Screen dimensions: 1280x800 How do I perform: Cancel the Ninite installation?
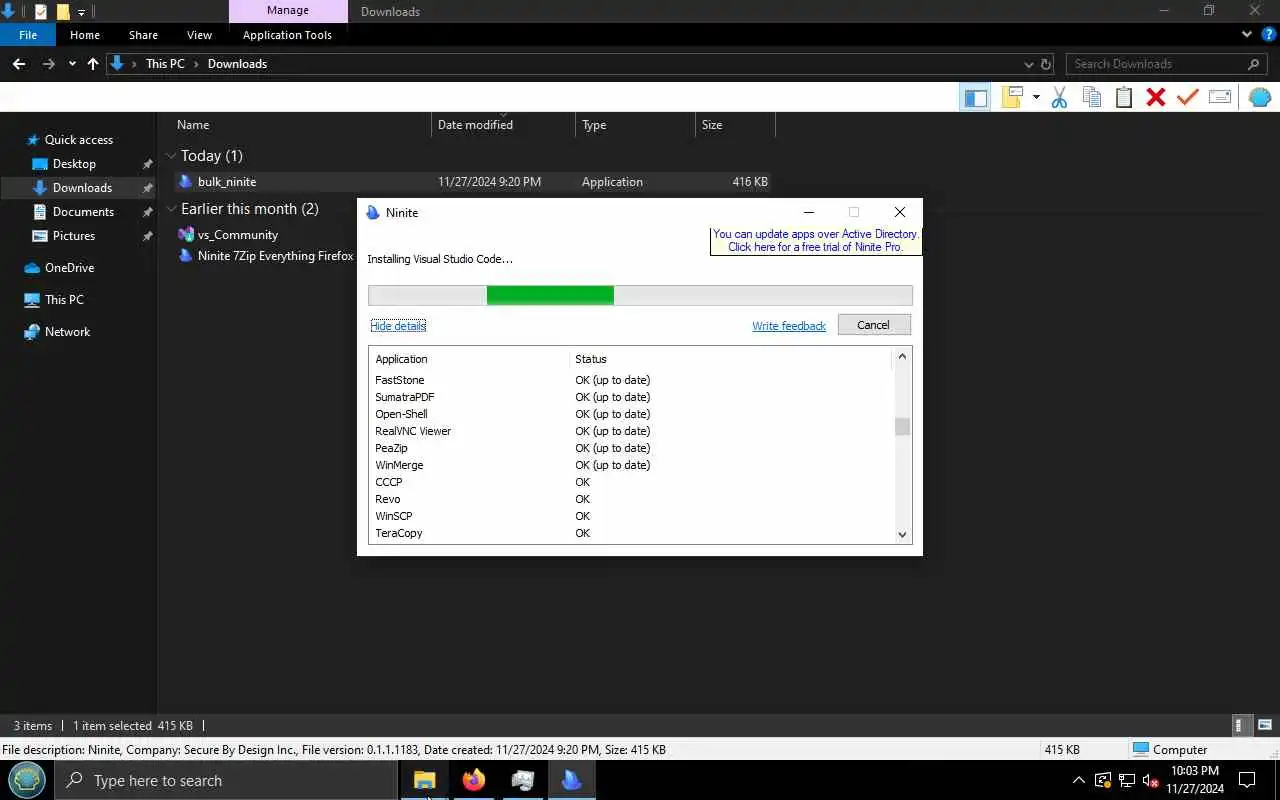click(x=873, y=325)
